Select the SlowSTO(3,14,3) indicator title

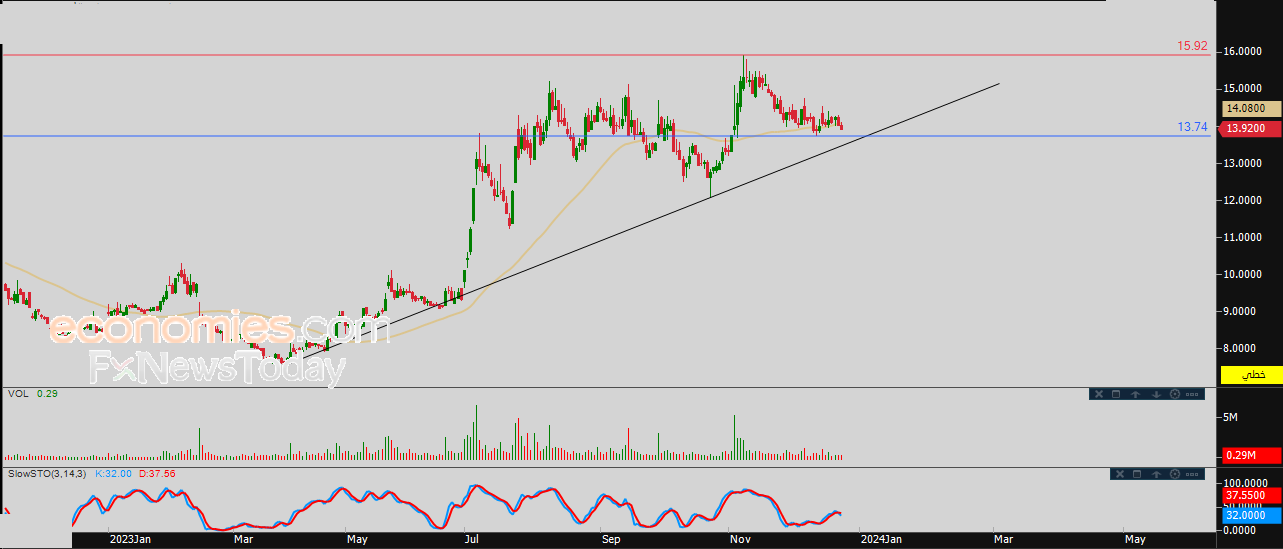tap(48, 473)
